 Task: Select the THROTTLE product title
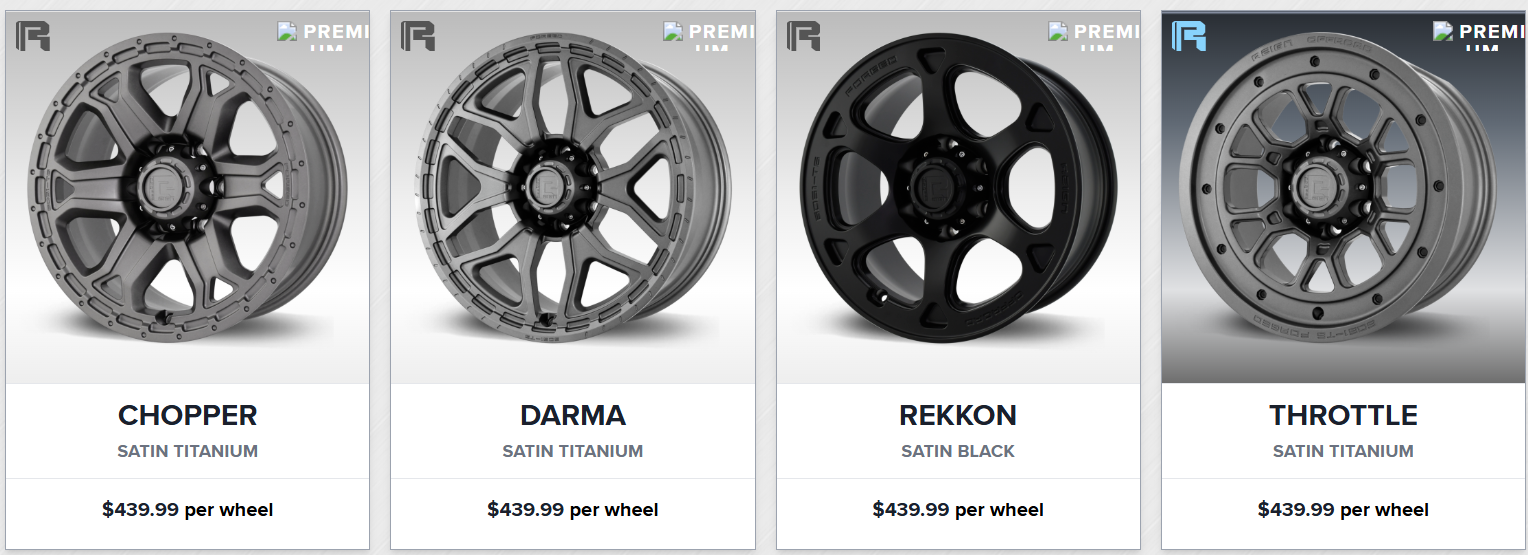pos(1343,415)
